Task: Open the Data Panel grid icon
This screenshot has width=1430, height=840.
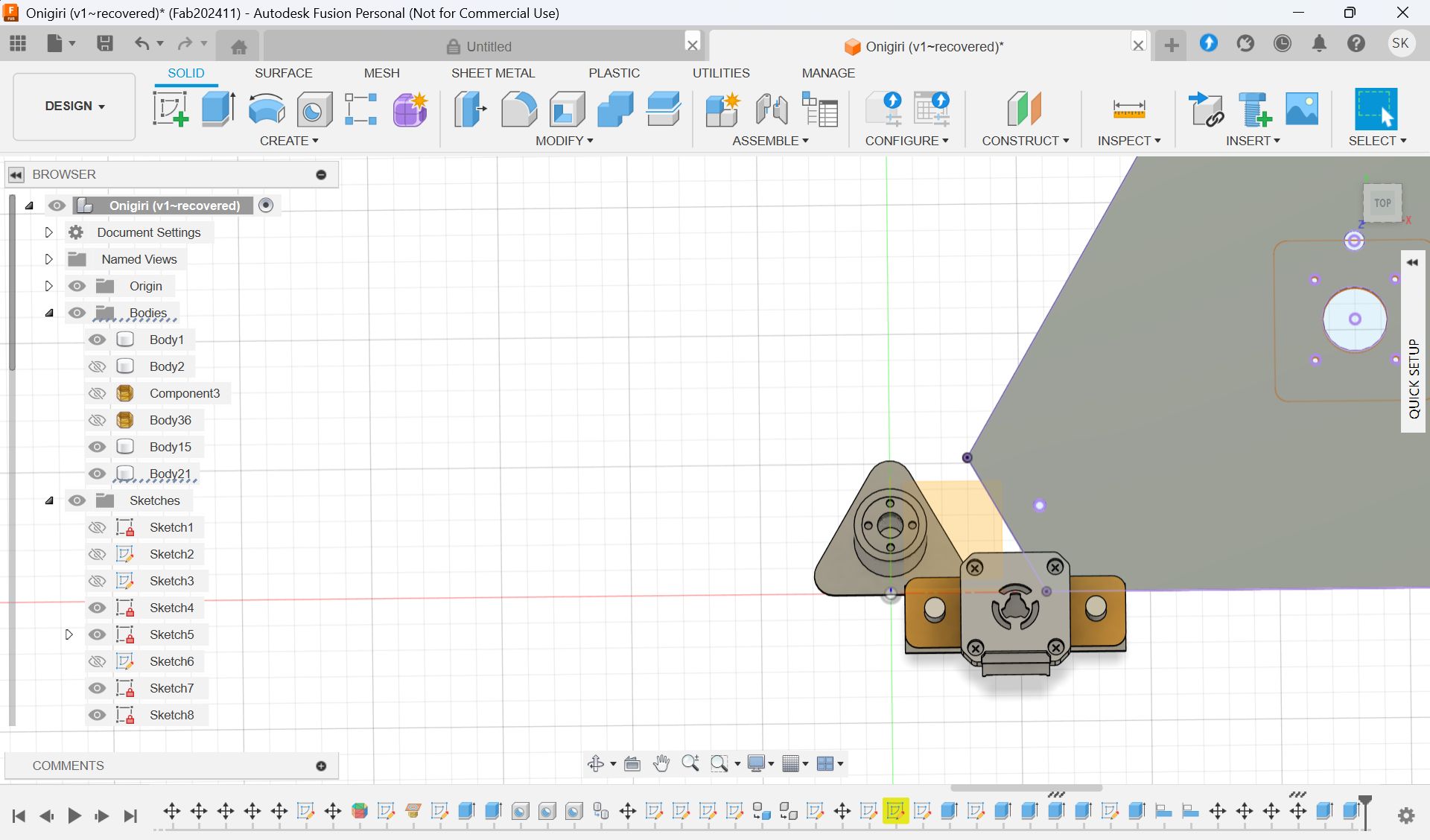Action: pyautogui.click(x=18, y=43)
